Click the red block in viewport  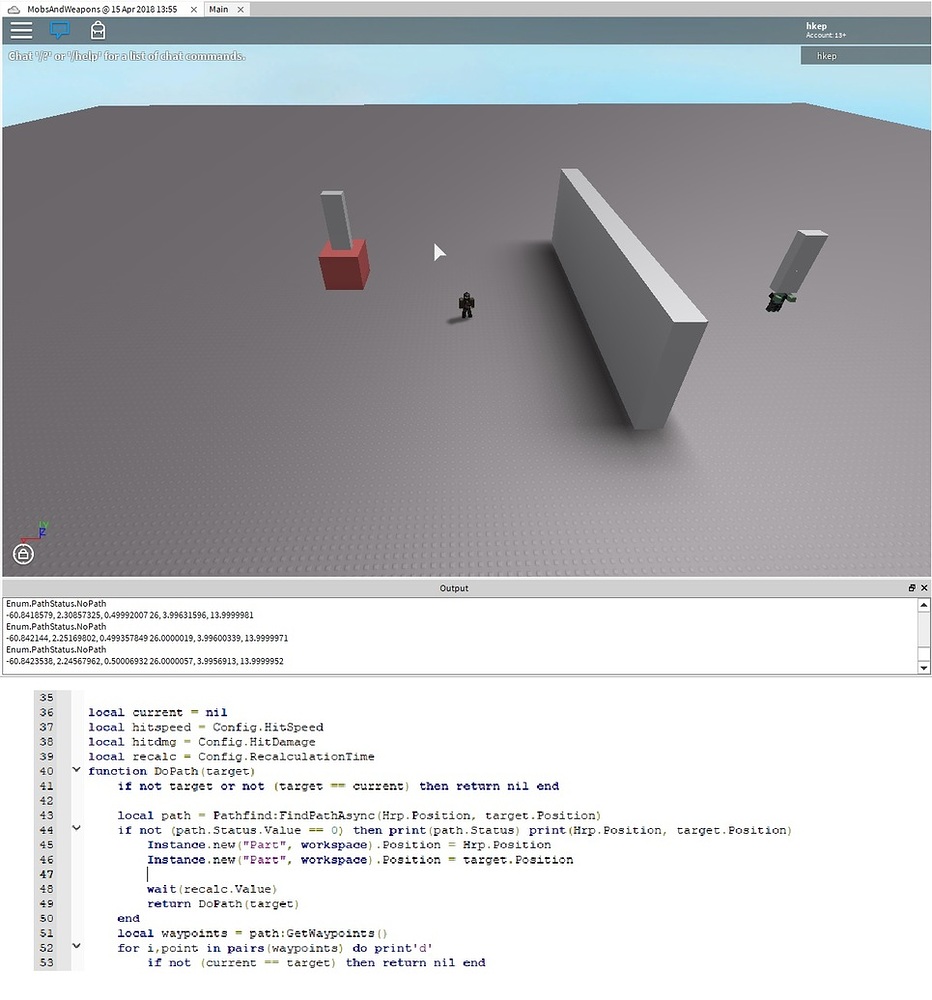coord(344,265)
